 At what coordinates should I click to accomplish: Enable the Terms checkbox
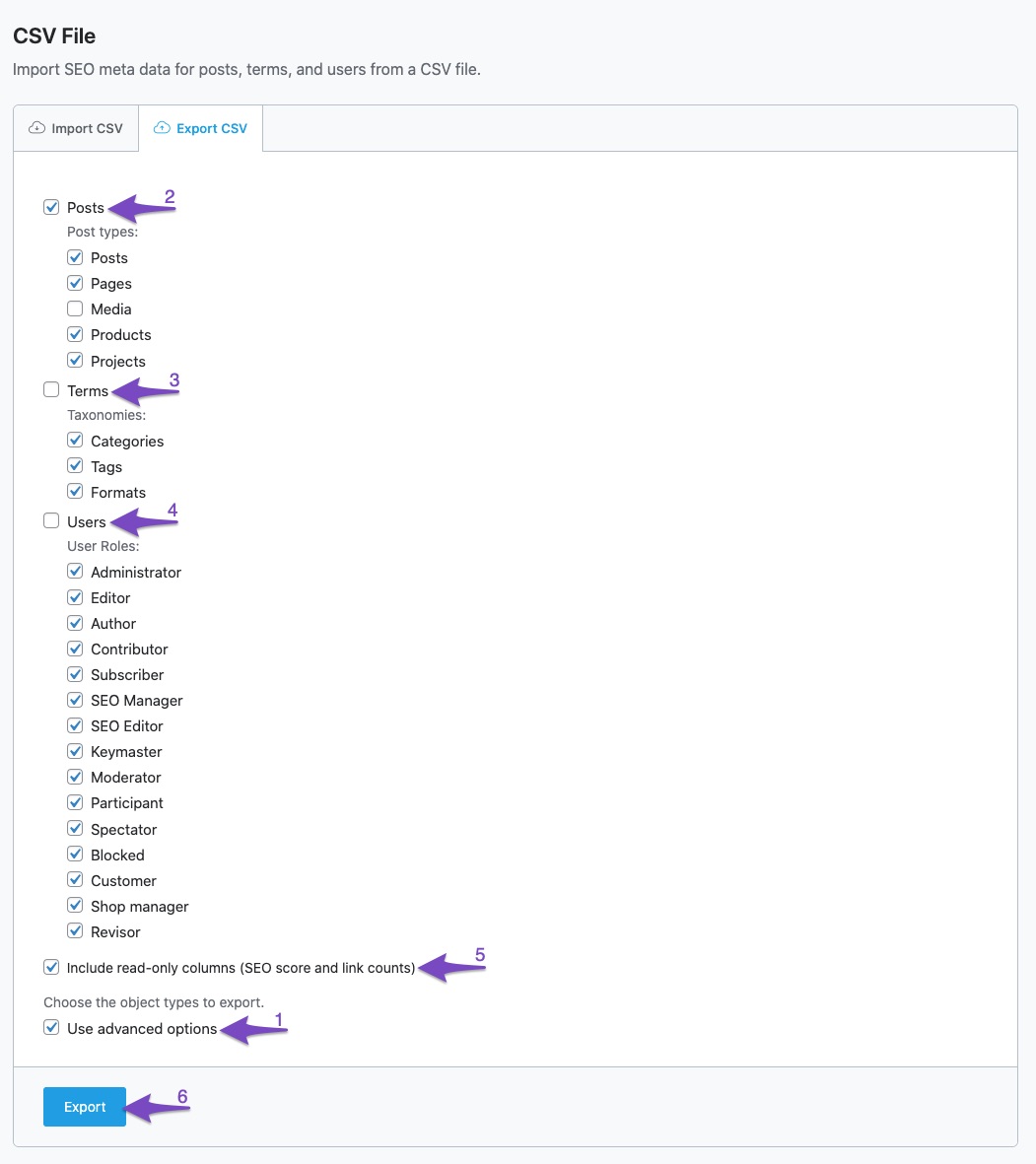(x=51, y=390)
